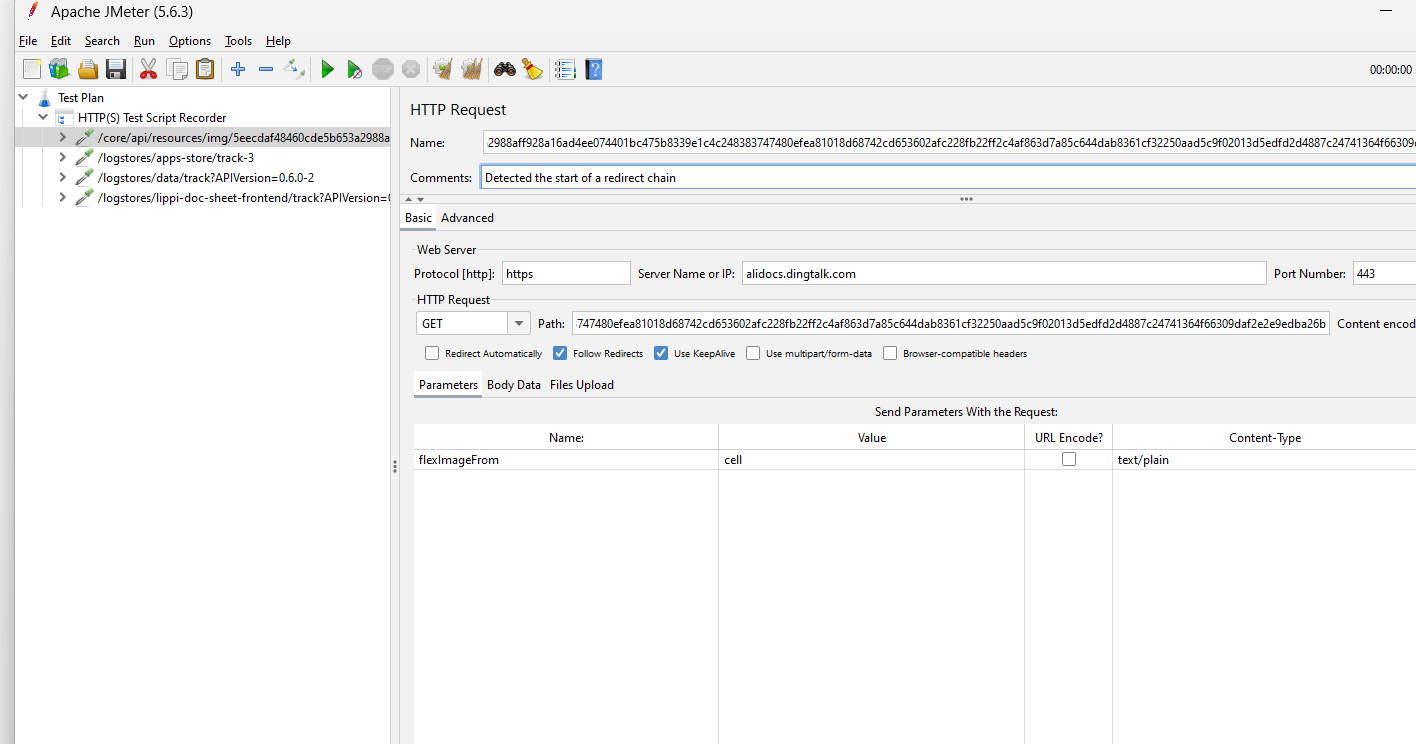1416x744 pixels.
Task: Click the Cut scissors icon
Action: coord(148,69)
